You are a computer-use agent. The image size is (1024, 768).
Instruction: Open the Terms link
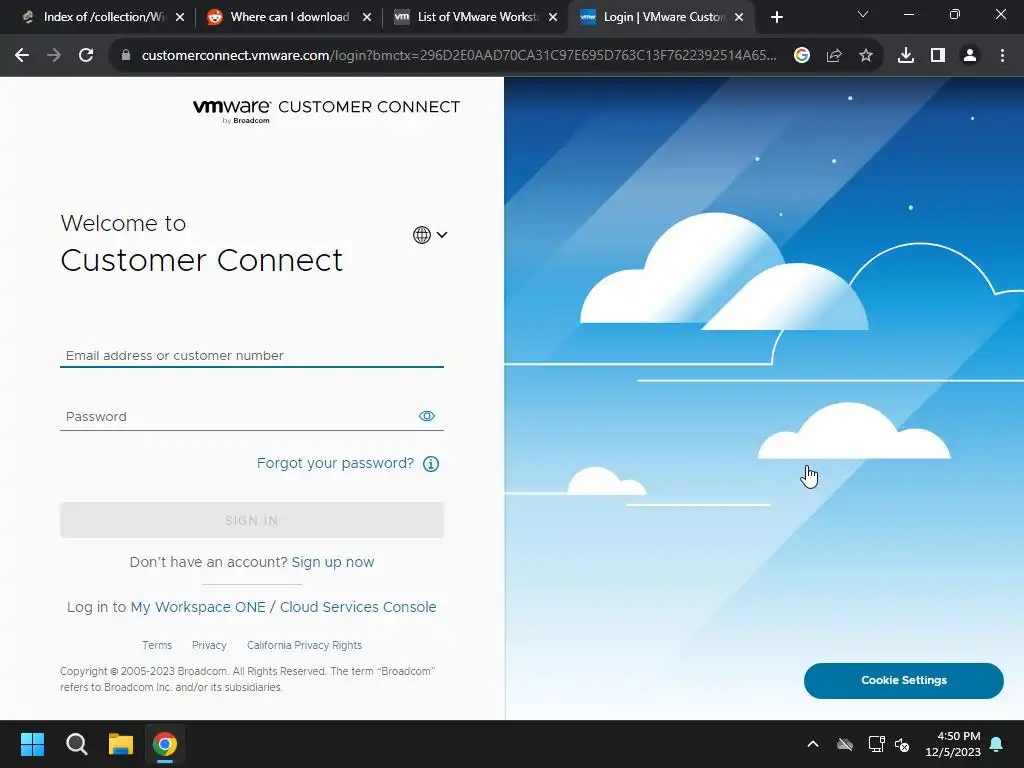tap(157, 645)
